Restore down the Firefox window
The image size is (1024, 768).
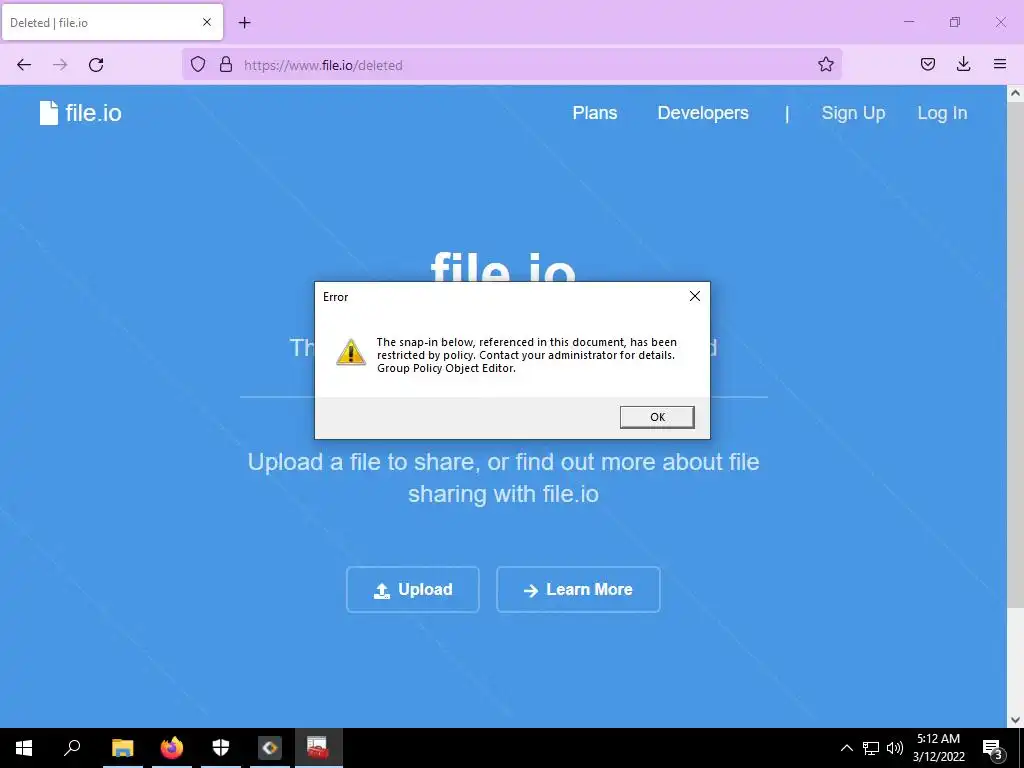(955, 22)
